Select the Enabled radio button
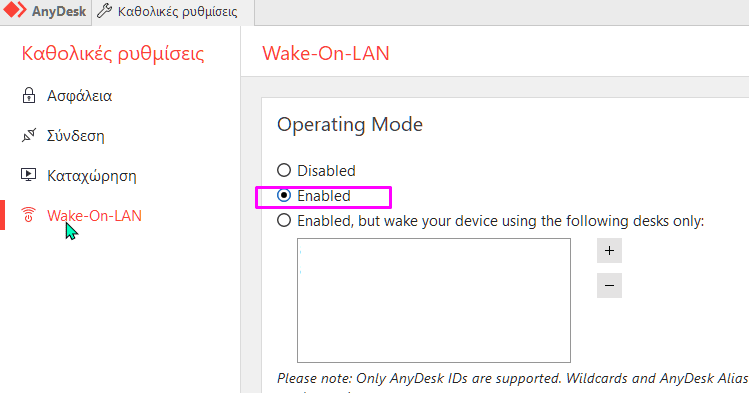Viewport: 749px width, 393px height. click(x=284, y=195)
